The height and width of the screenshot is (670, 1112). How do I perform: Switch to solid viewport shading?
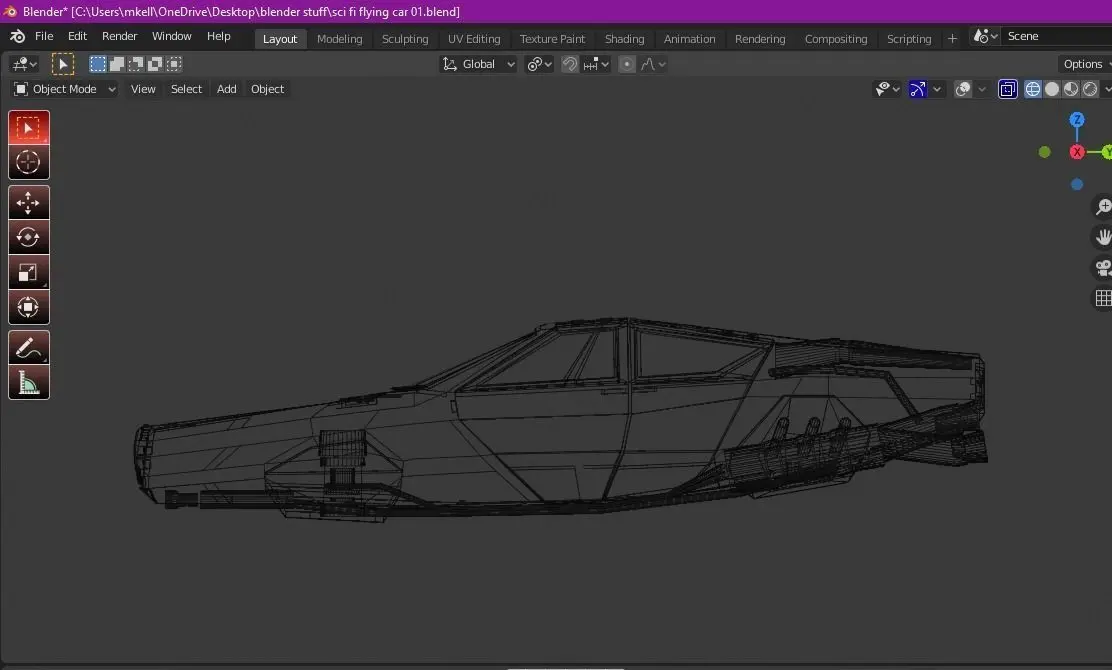[x=1052, y=89]
